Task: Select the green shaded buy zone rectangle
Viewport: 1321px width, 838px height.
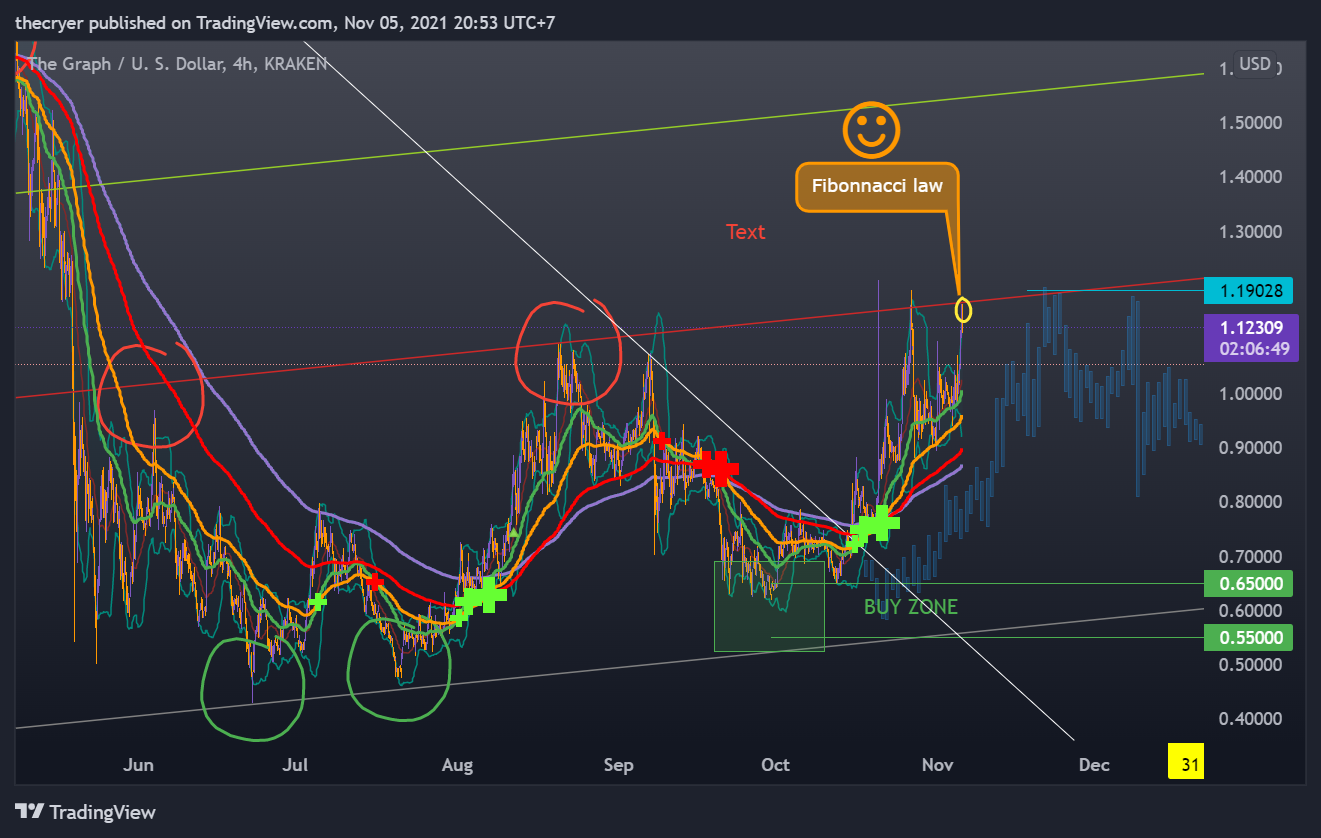Action: [x=769, y=606]
